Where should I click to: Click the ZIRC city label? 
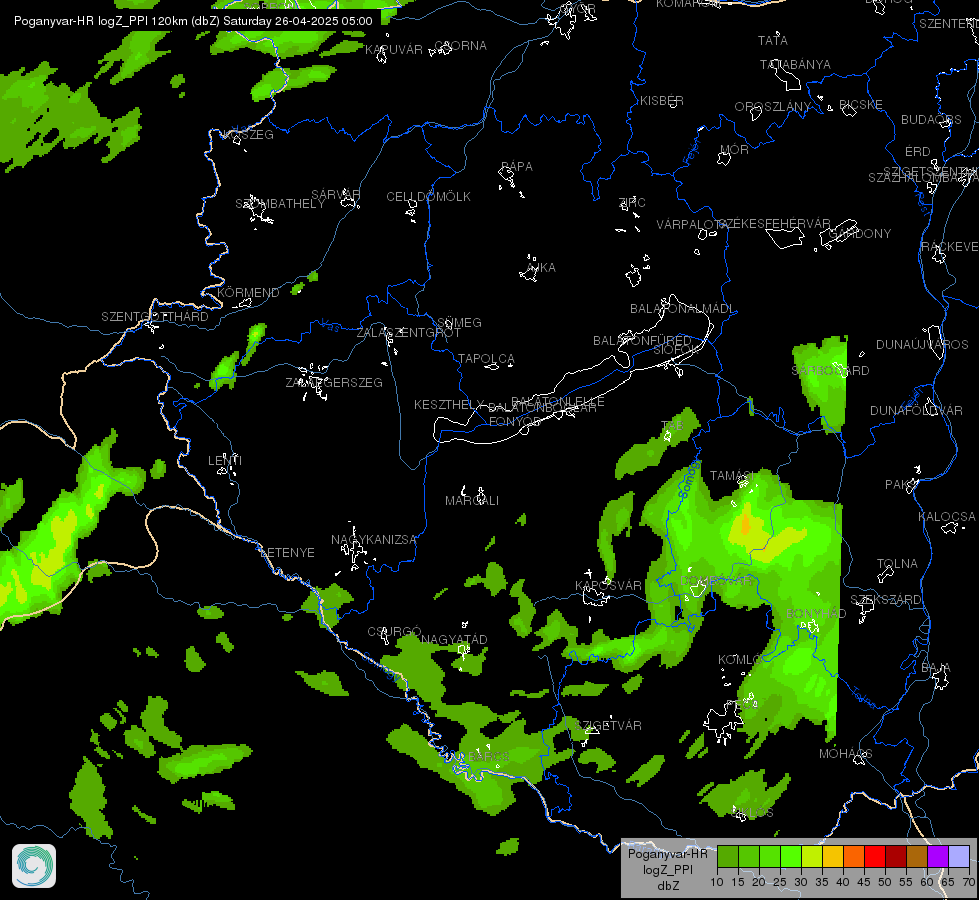click(632, 202)
